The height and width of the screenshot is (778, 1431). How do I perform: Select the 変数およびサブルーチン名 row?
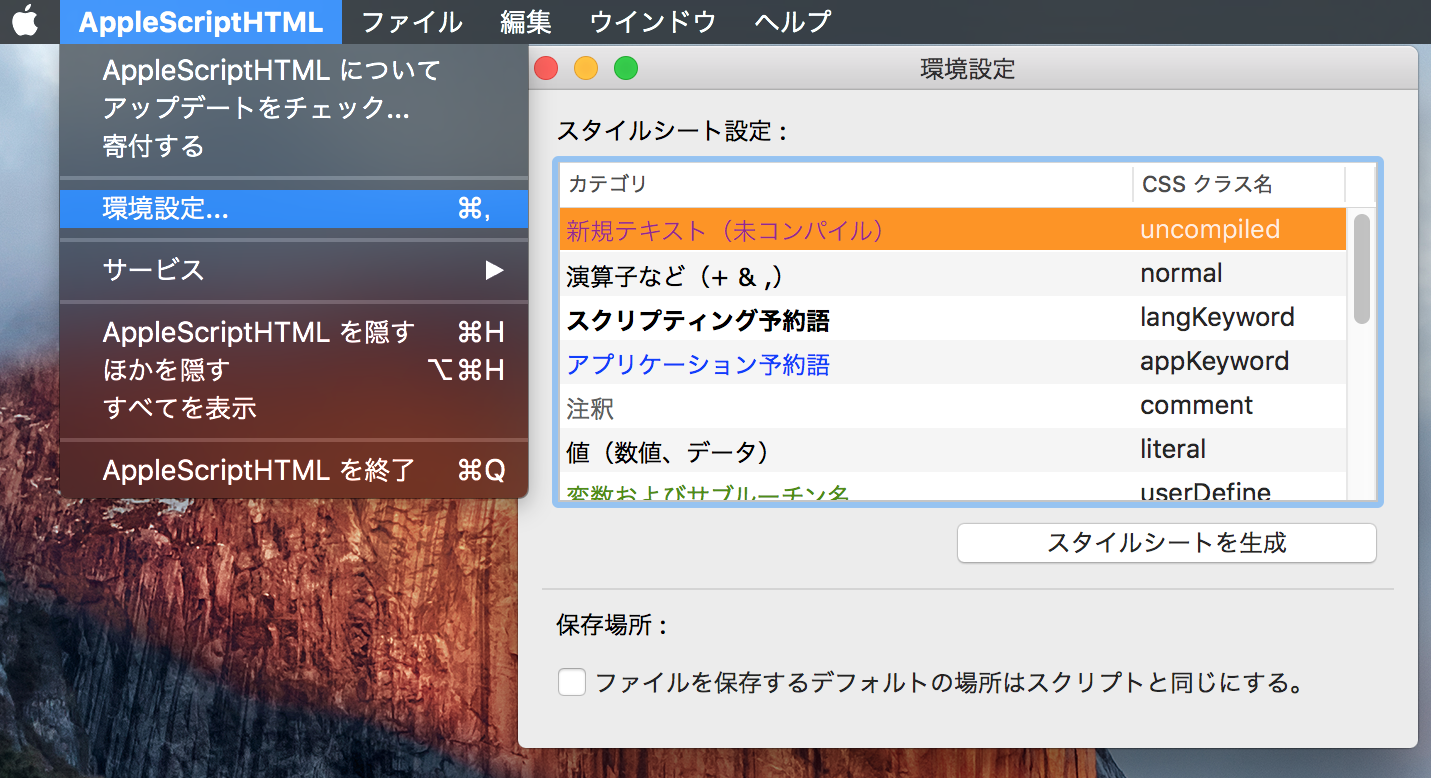(x=953, y=487)
